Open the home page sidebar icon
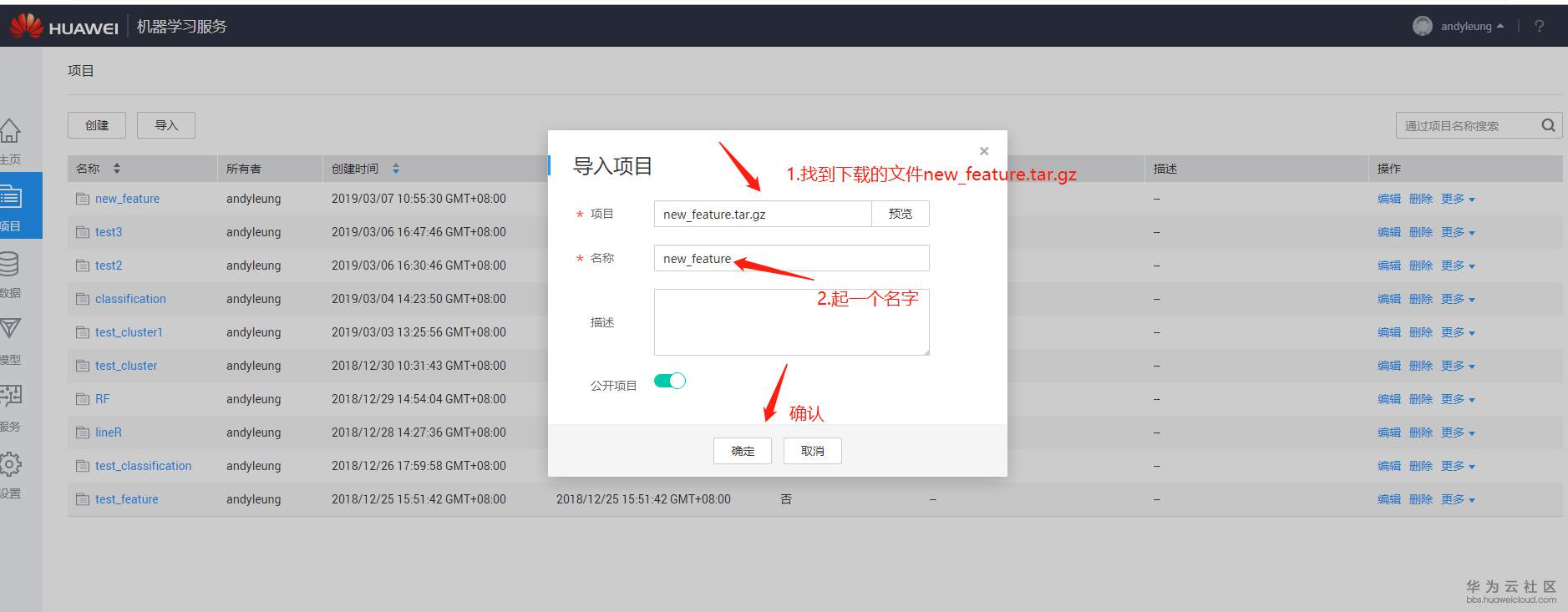This screenshot has width=1568, height=612. pyautogui.click(x=10, y=131)
